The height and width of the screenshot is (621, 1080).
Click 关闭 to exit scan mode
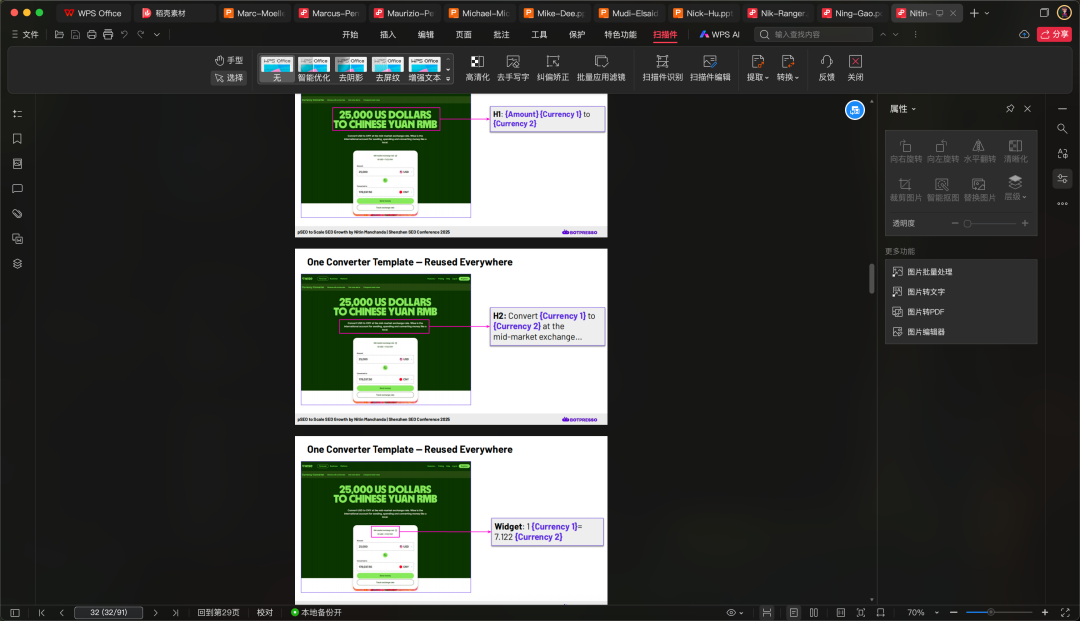855,69
